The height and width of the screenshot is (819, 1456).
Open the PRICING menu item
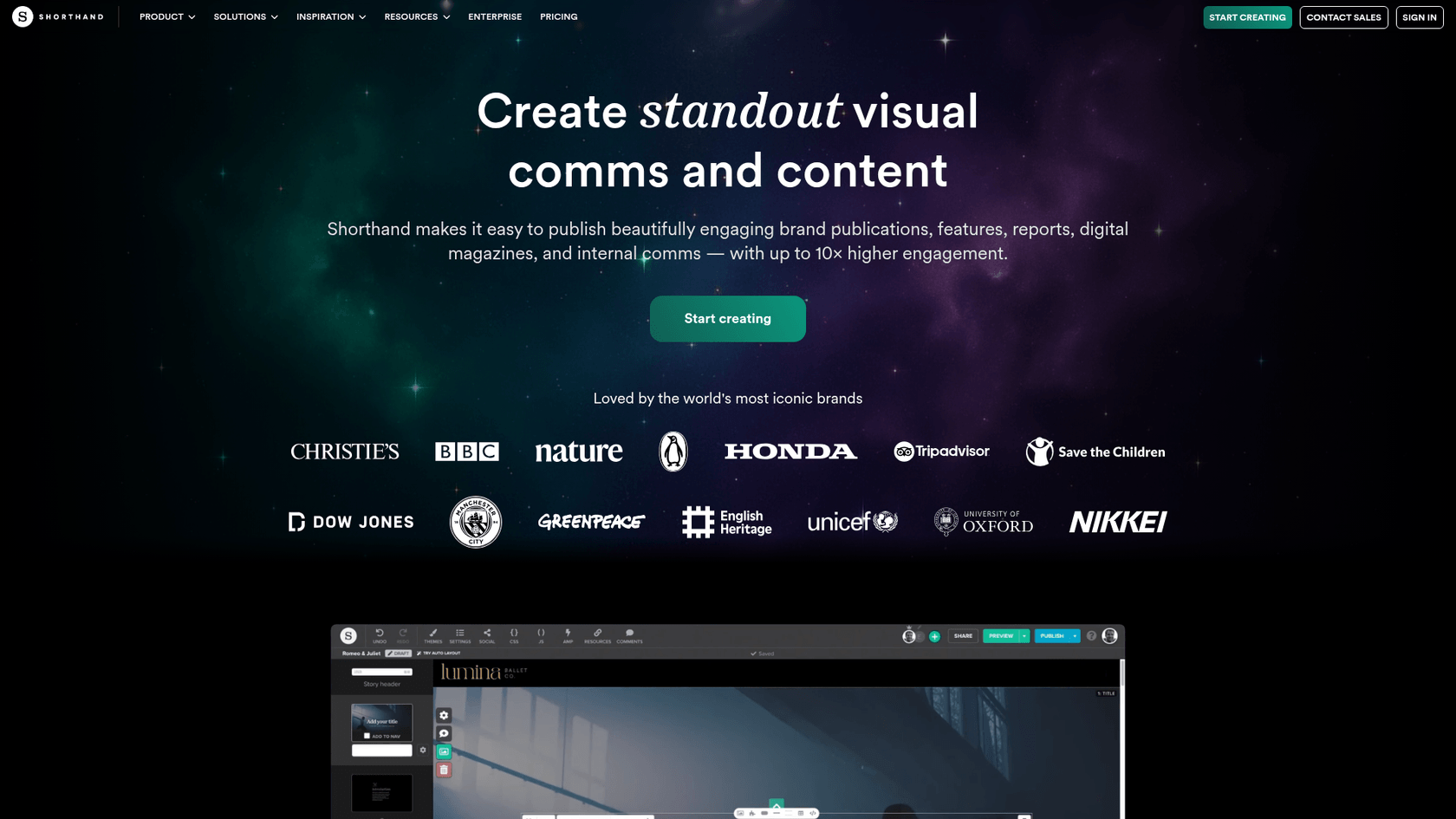click(558, 16)
